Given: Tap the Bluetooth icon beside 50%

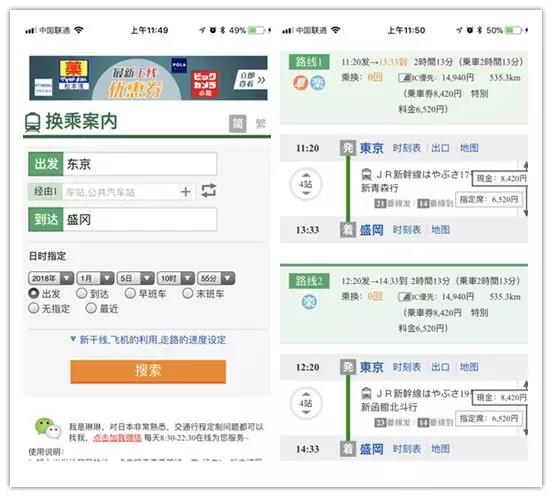Looking at the screenshot, I should tap(479, 30).
